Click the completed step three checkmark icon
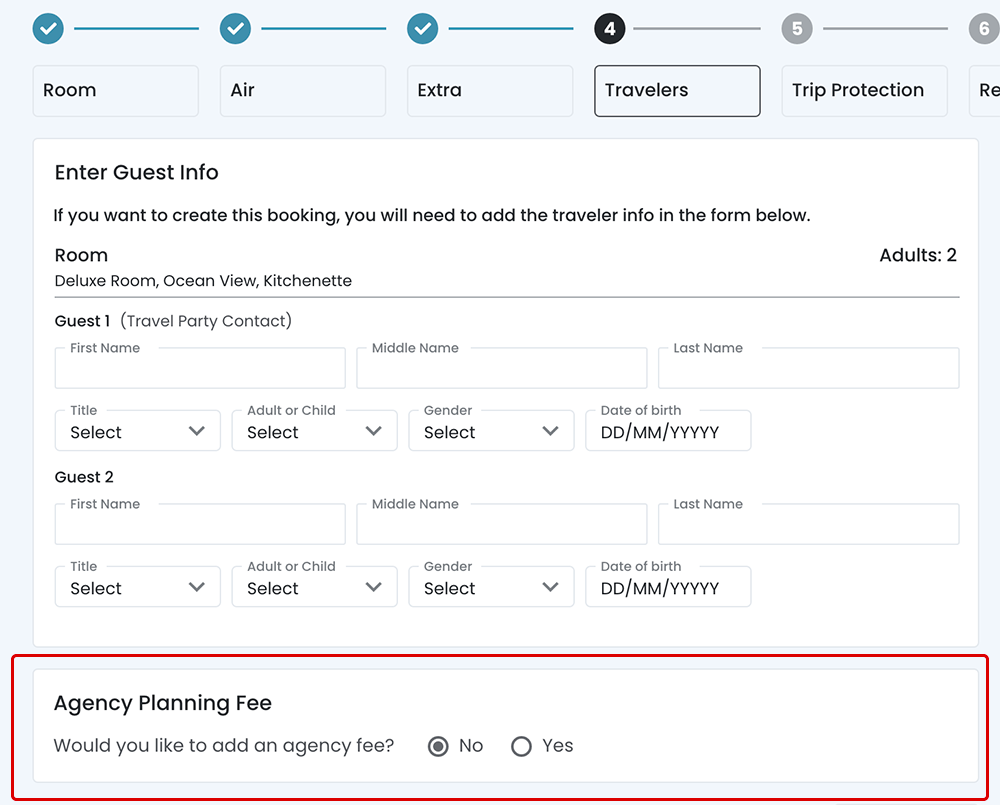The width and height of the screenshot is (1000, 805). (423, 29)
